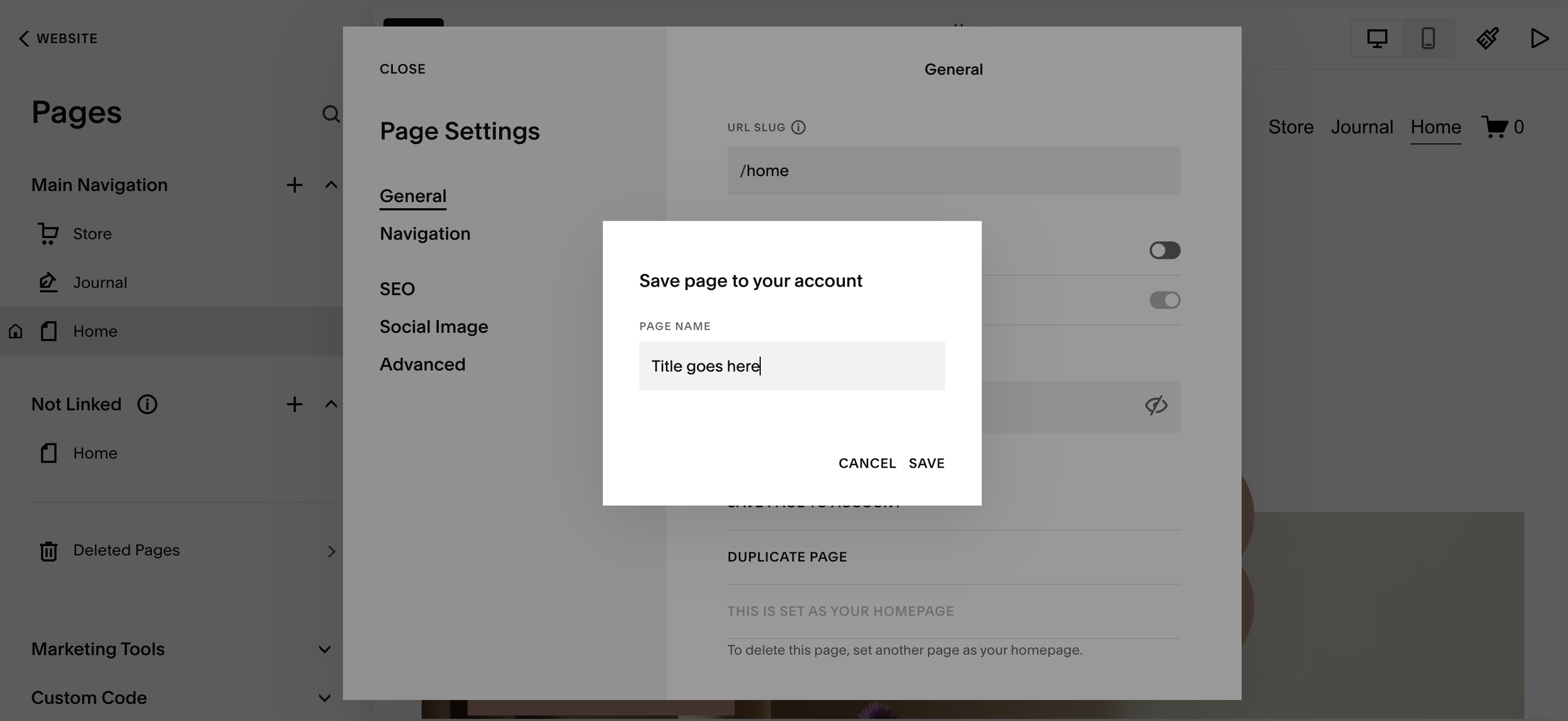Click the shopping cart showing 0 items
Image resolution: width=1568 pixels, height=721 pixels.
(x=1503, y=127)
